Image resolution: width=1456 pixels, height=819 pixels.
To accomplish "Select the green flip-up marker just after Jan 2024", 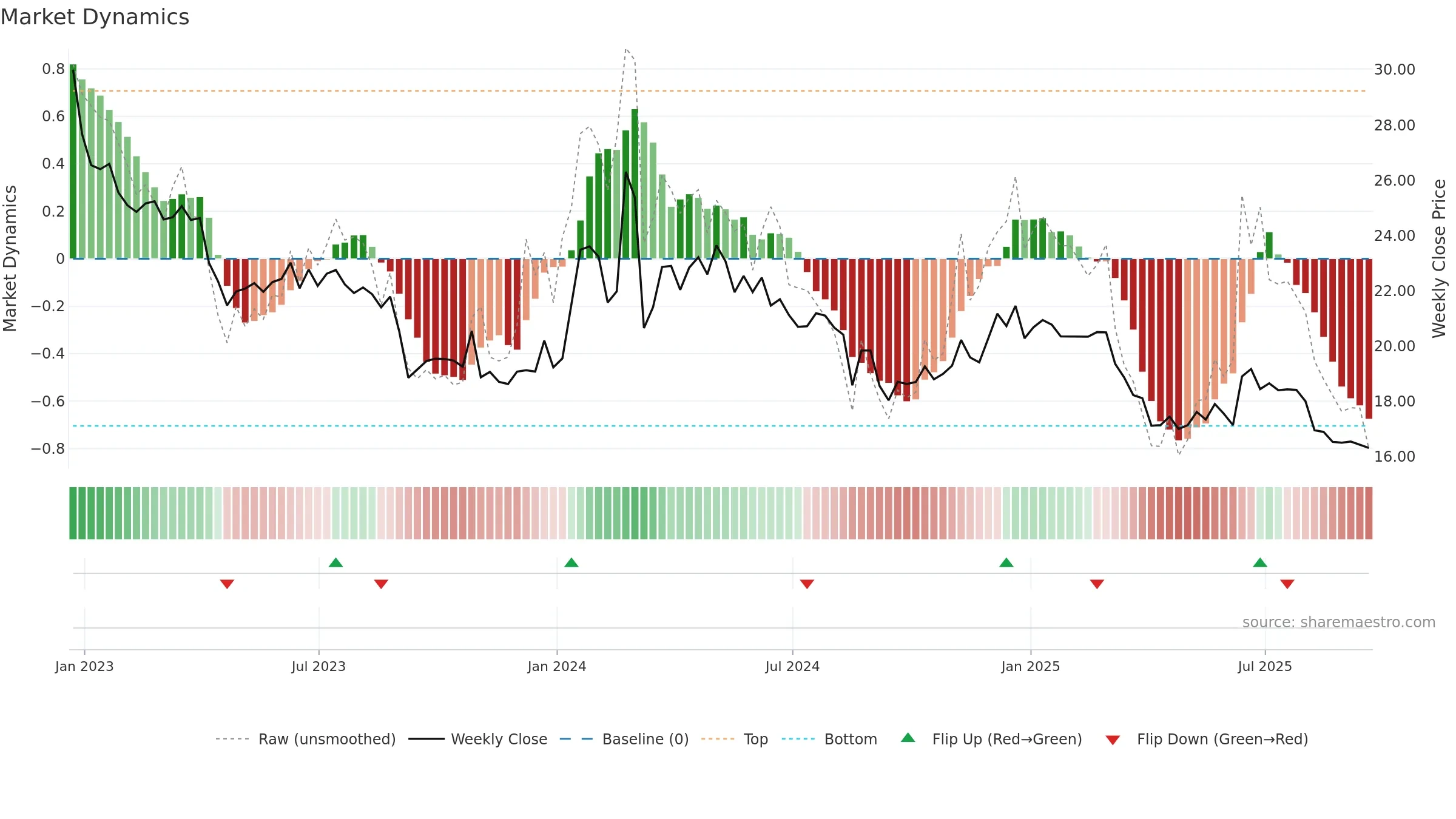I will pos(571,562).
